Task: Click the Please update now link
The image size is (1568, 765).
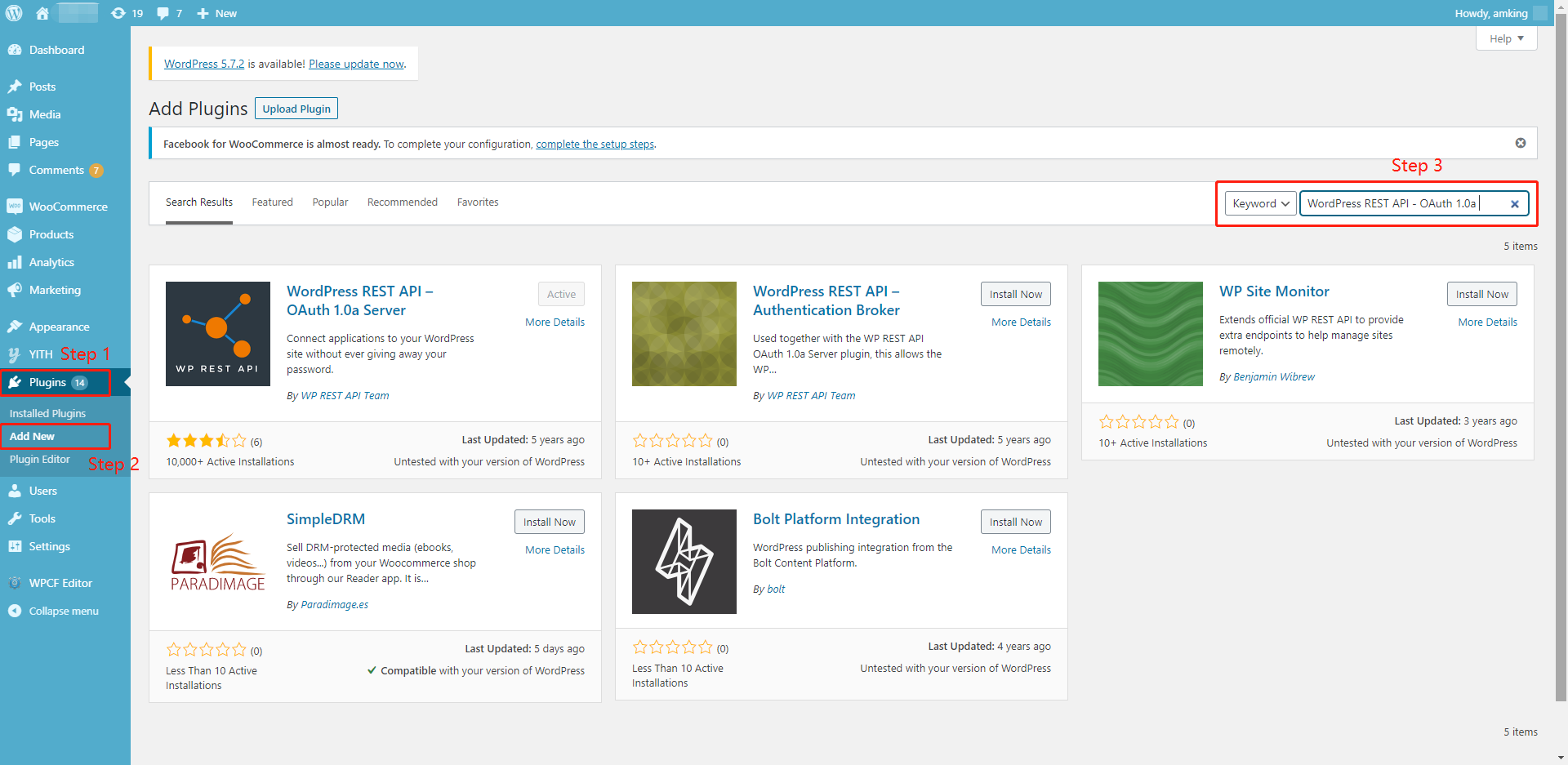Action: point(356,64)
